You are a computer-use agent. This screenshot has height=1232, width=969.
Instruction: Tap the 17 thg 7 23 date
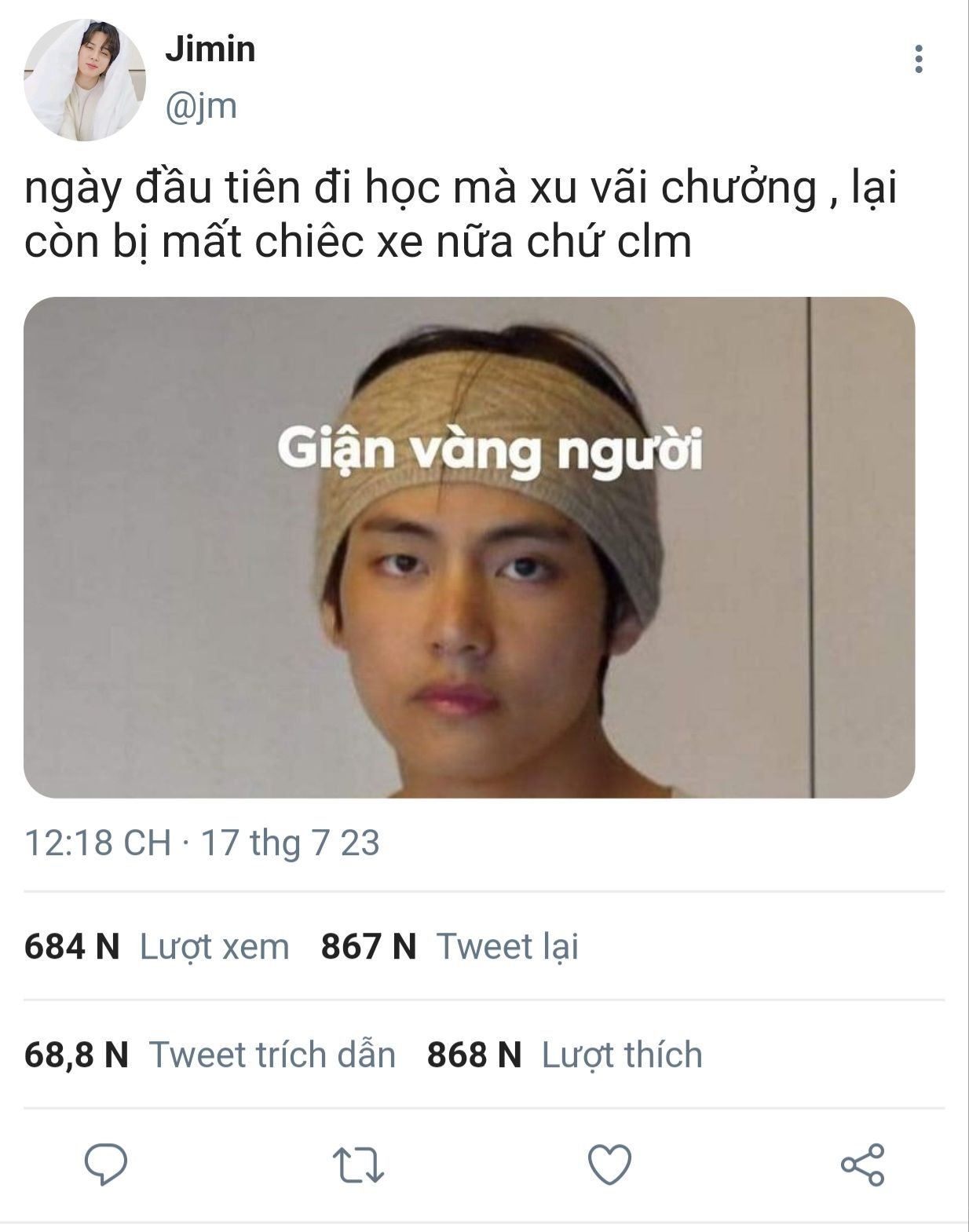[291, 843]
